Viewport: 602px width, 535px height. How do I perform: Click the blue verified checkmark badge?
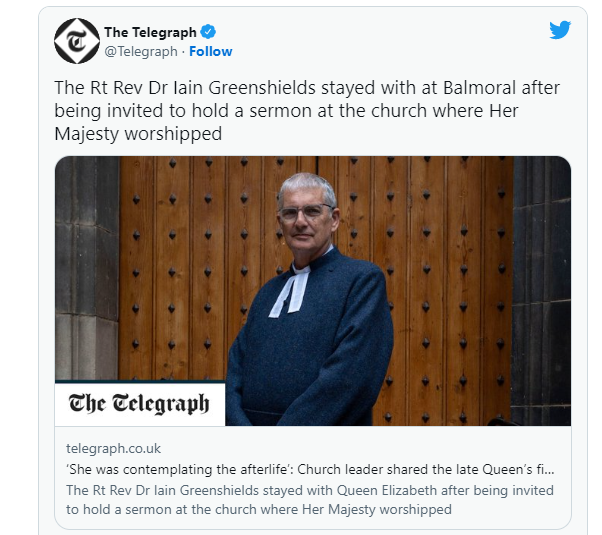(208, 31)
